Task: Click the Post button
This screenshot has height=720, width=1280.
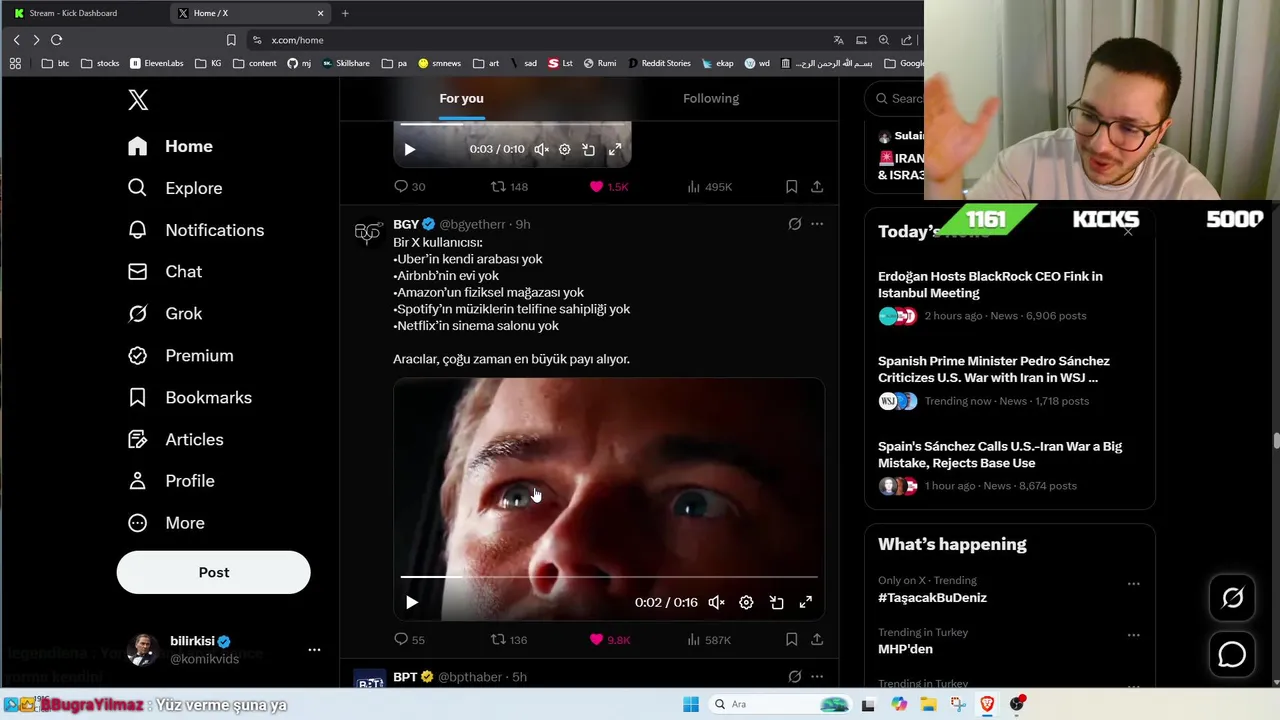Action: pos(214,572)
